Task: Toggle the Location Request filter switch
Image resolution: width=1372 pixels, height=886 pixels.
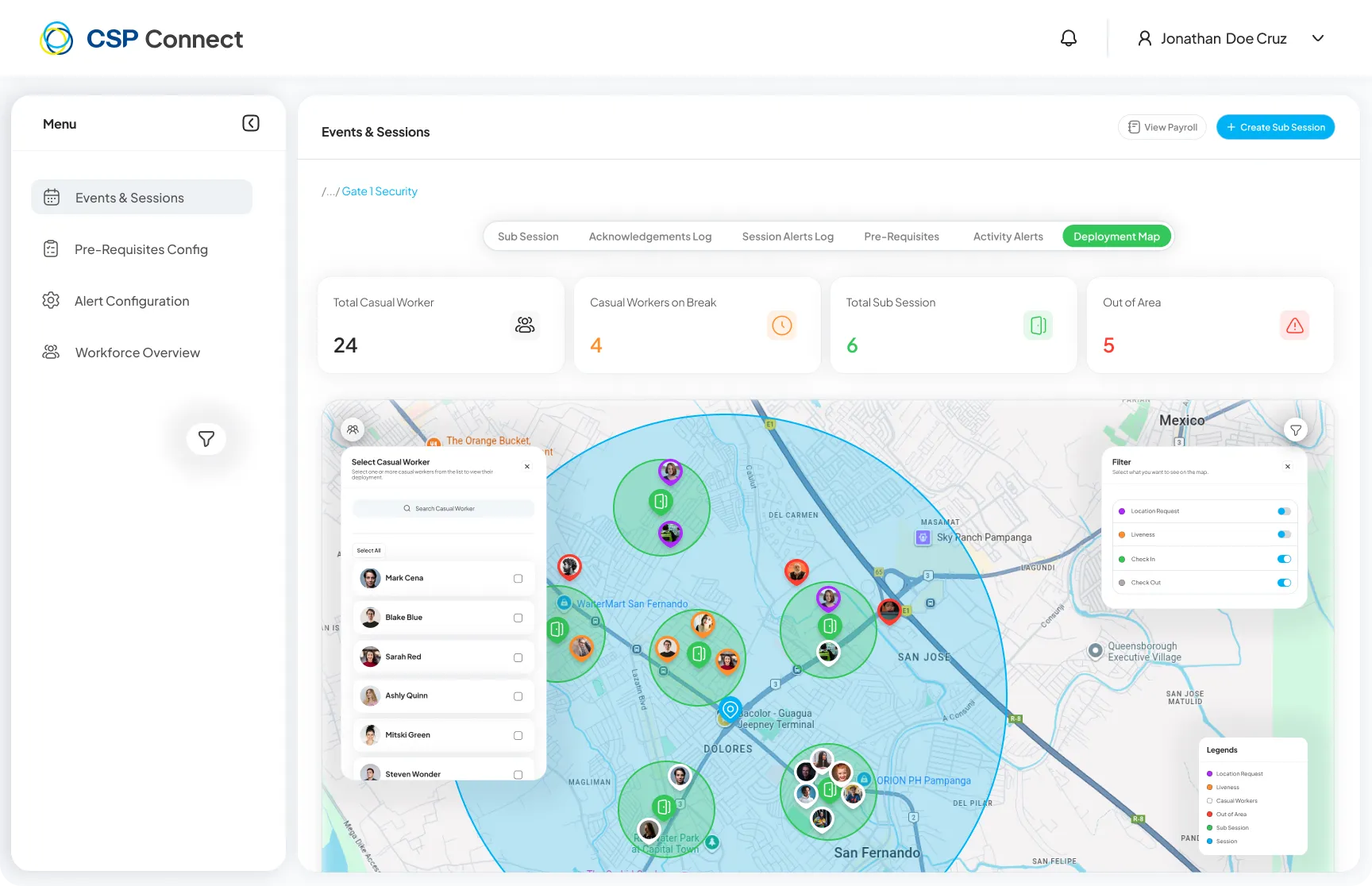Action: (1284, 511)
